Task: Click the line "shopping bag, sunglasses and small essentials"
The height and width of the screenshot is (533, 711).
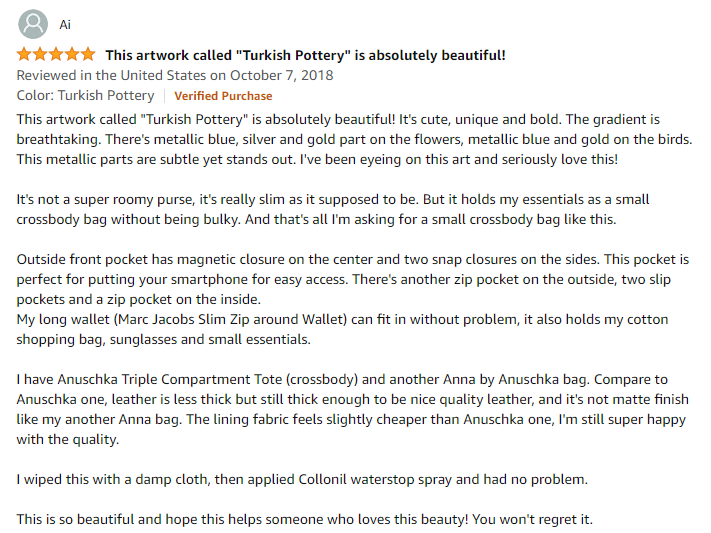Action: [x=164, y=340]
